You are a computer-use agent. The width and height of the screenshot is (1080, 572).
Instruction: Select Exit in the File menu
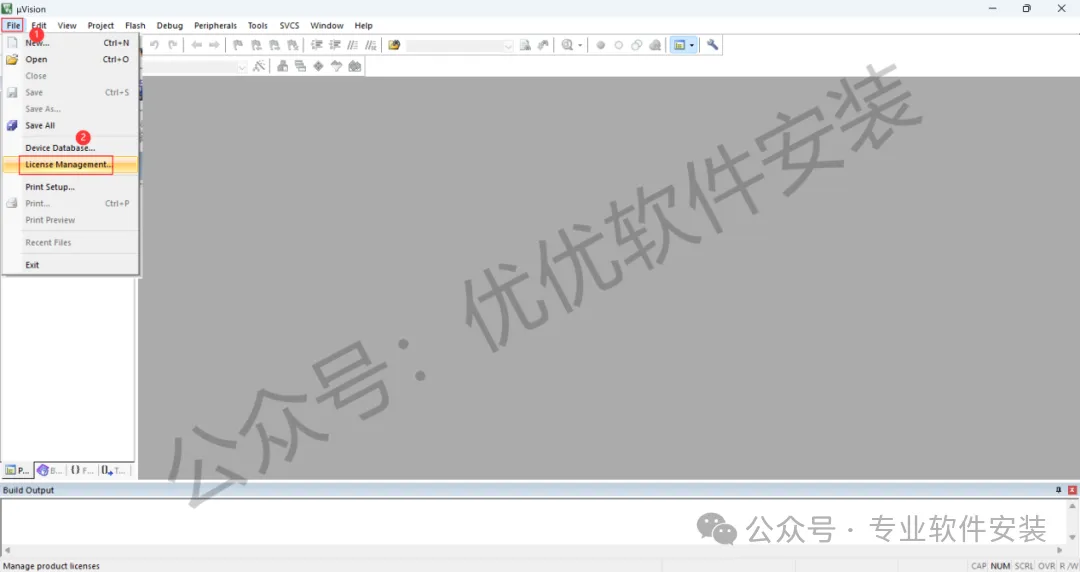70,265
